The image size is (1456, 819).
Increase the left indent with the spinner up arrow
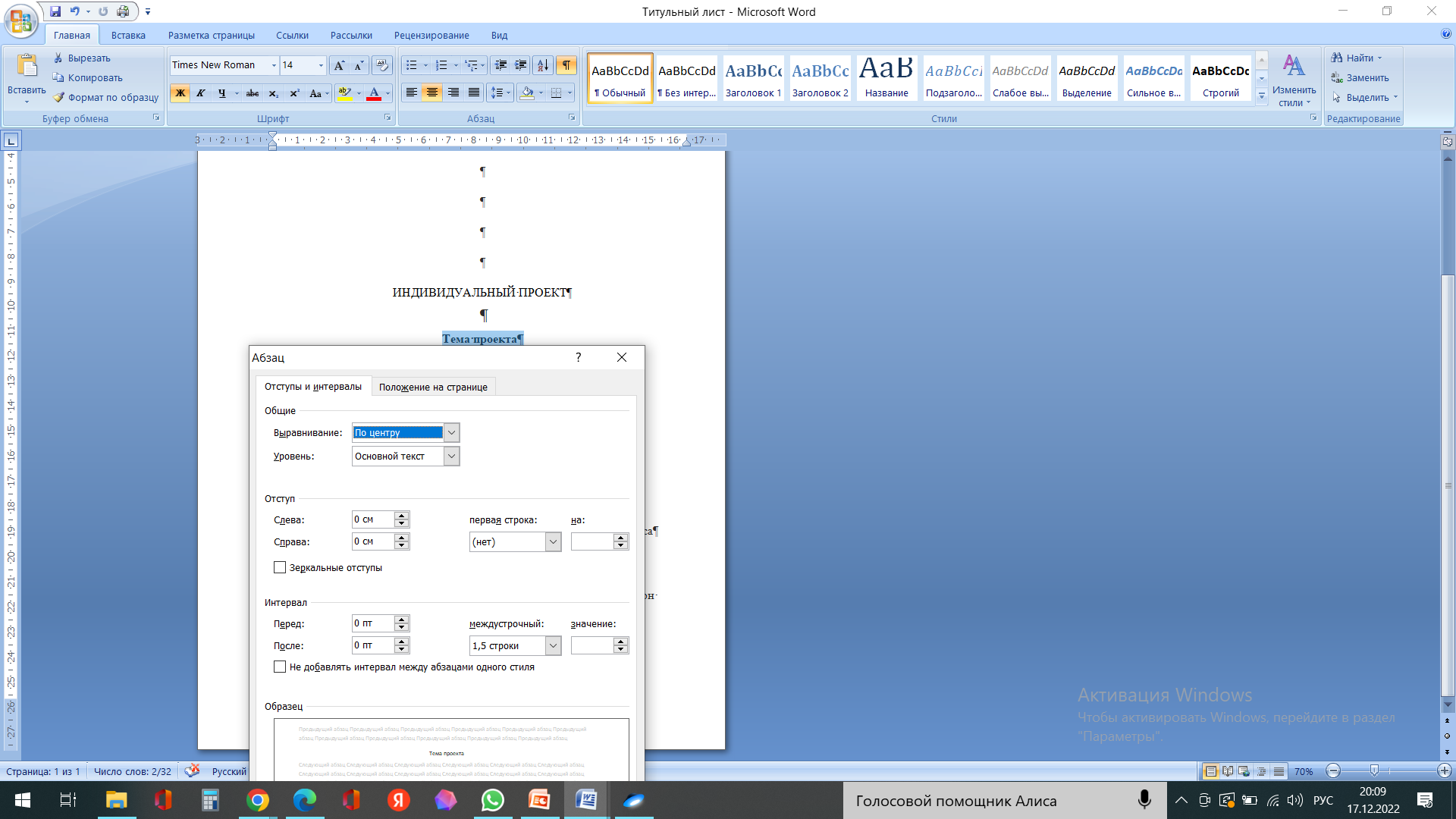coord(402,516)
